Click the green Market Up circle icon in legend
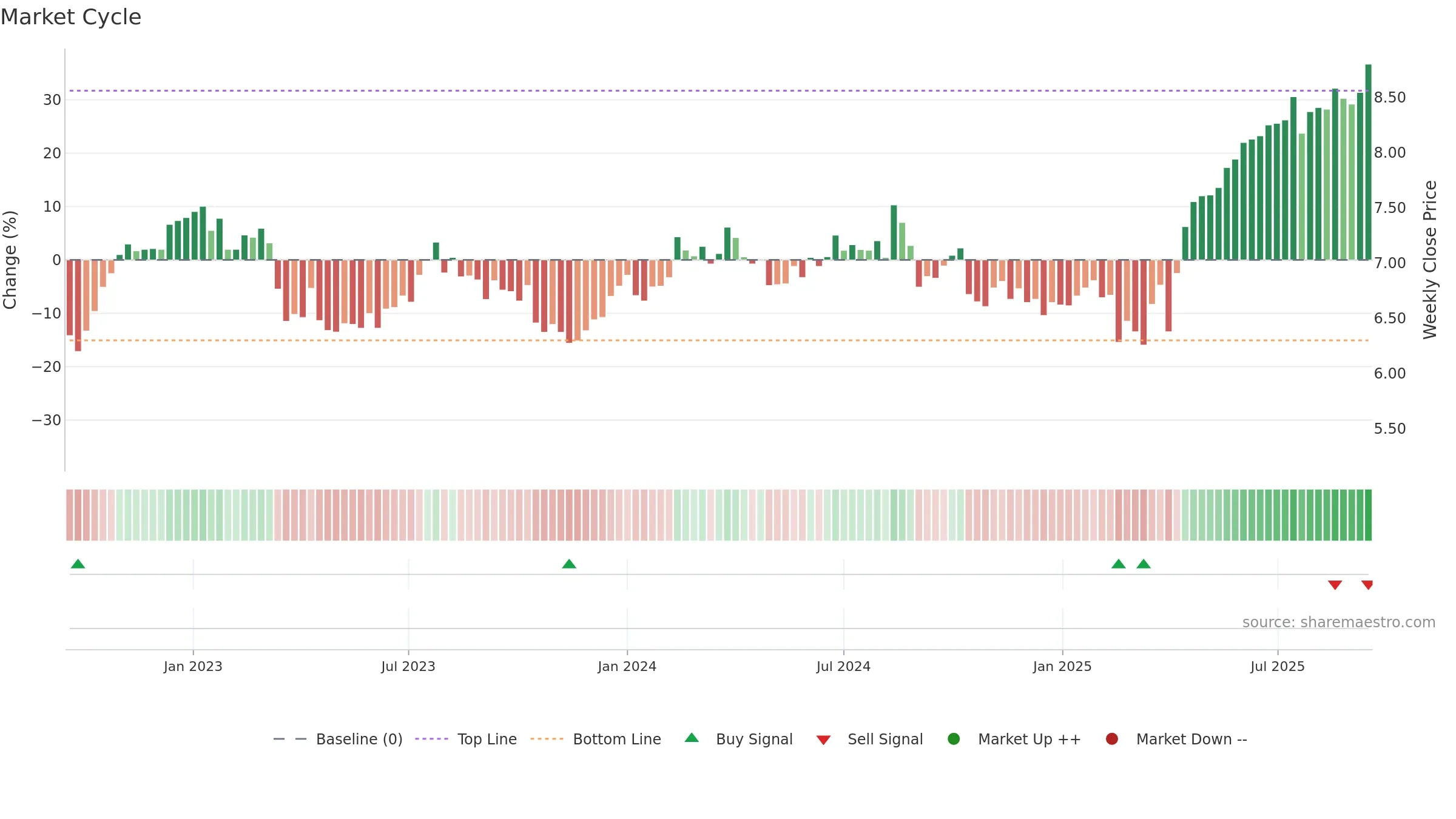This screenshot has height=819, width=1456. tap(954, 739)
